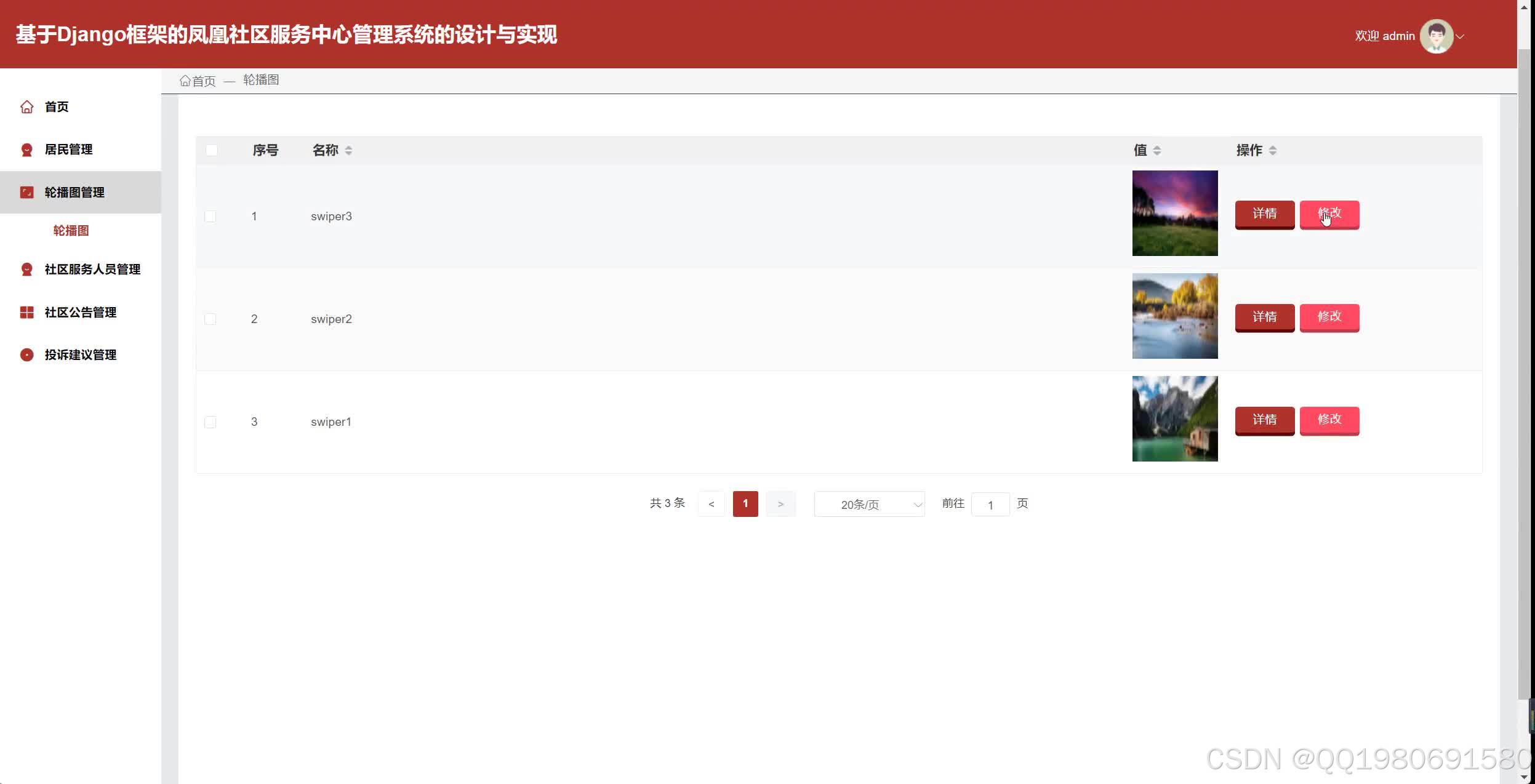The height and width of the screenshot is (784, 1535).
Task: Click the 社区服务人员管理 icon
Action: (26, 270)
